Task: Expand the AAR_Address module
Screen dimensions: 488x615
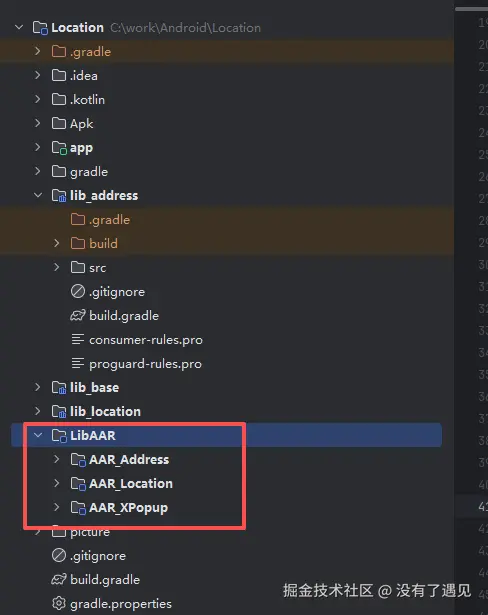Action: [x=56, y=459]
